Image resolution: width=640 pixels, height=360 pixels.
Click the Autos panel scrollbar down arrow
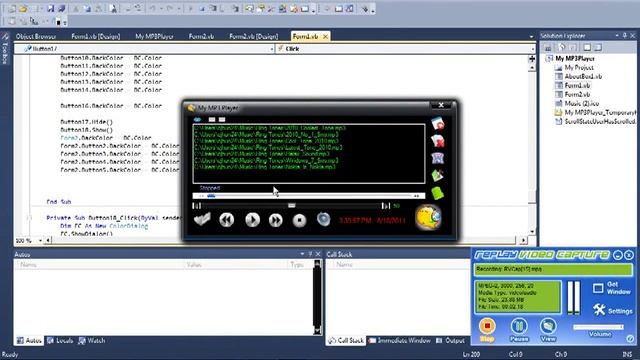coord(317,331)
